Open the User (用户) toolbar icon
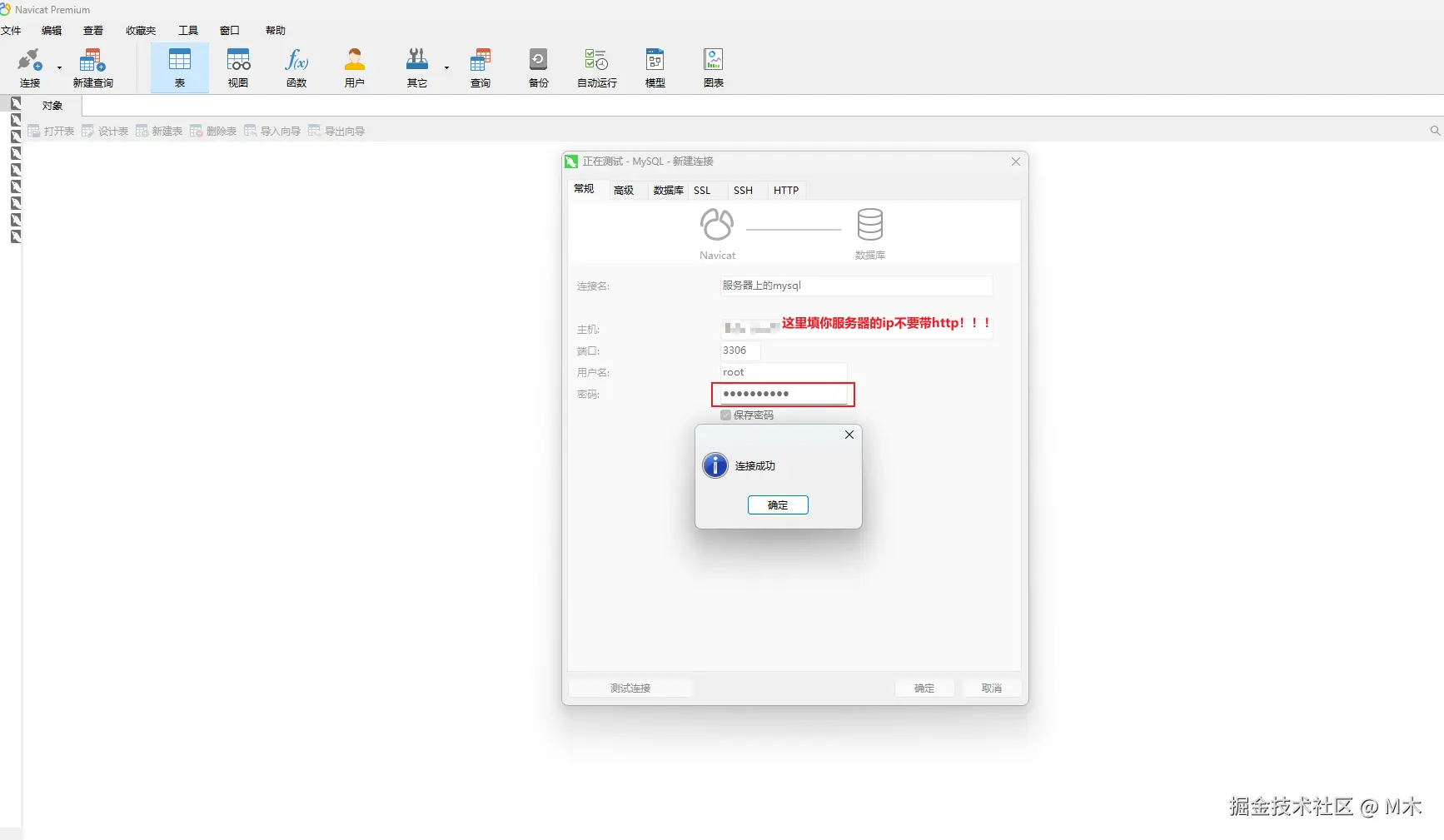 (x=355, y=67)
